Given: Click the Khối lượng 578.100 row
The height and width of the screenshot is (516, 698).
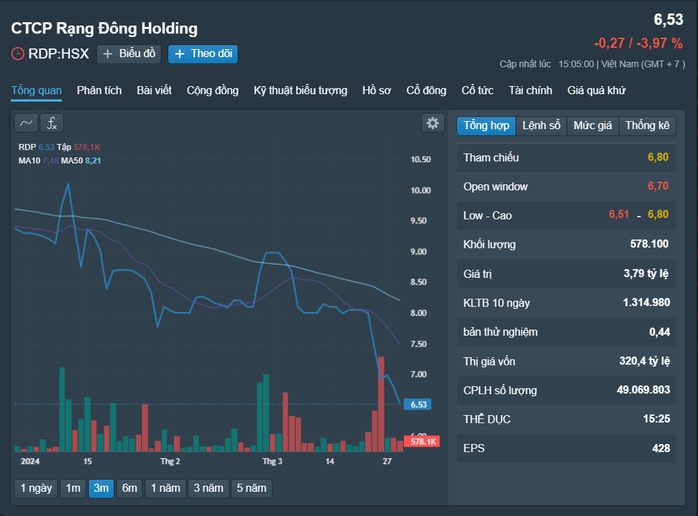Looking at the screenshot, I should coord(566,244).
